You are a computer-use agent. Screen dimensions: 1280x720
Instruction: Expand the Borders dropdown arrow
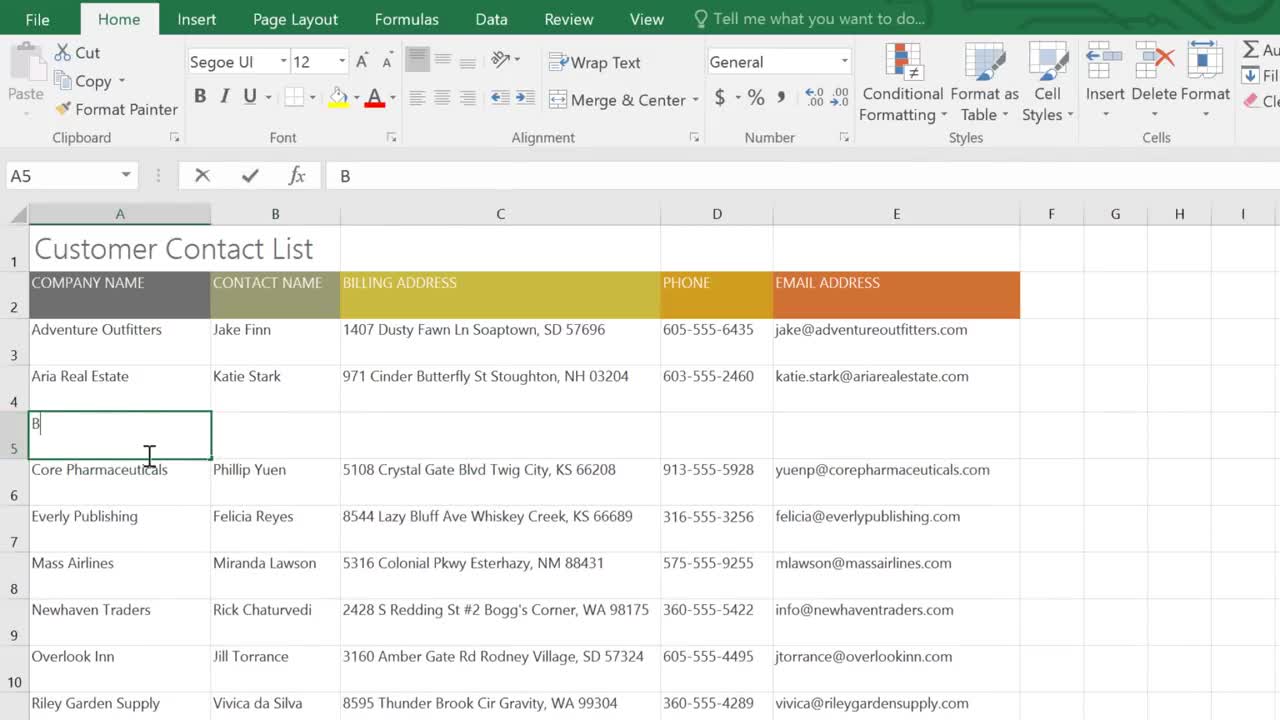click(x=312, y=97)
